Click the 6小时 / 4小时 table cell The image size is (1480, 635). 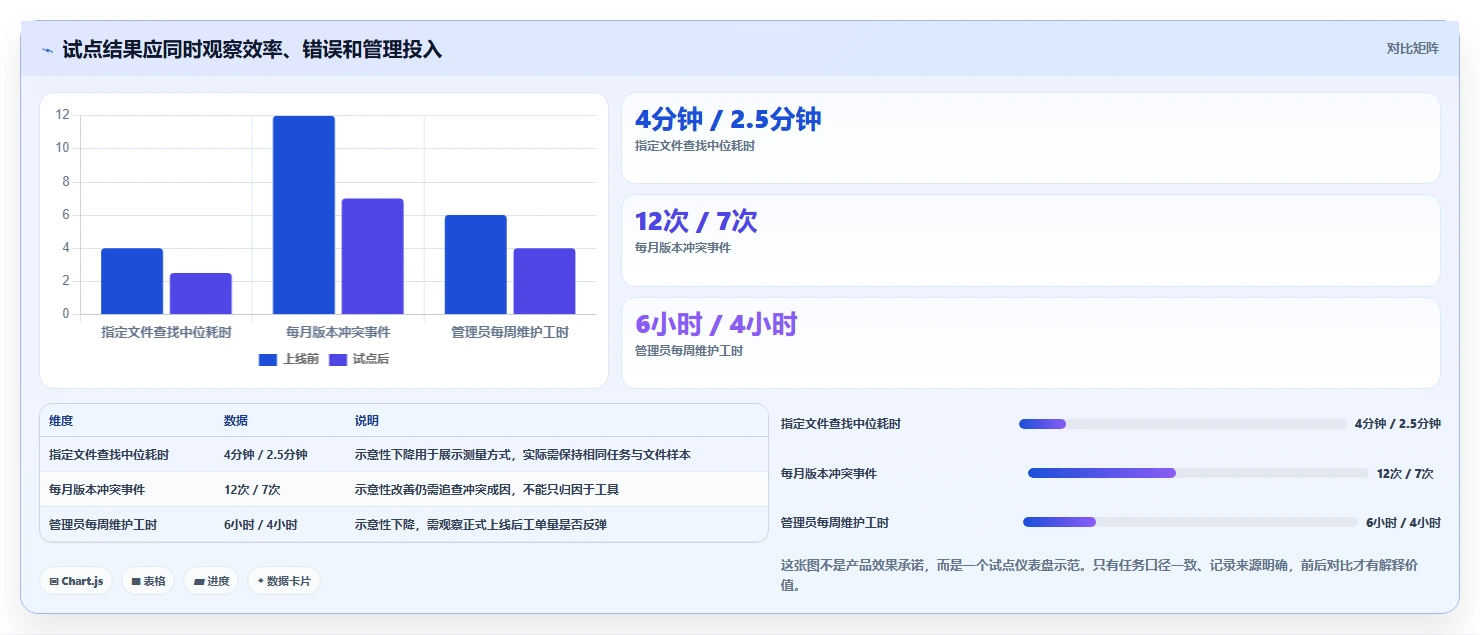coord(261,524)
